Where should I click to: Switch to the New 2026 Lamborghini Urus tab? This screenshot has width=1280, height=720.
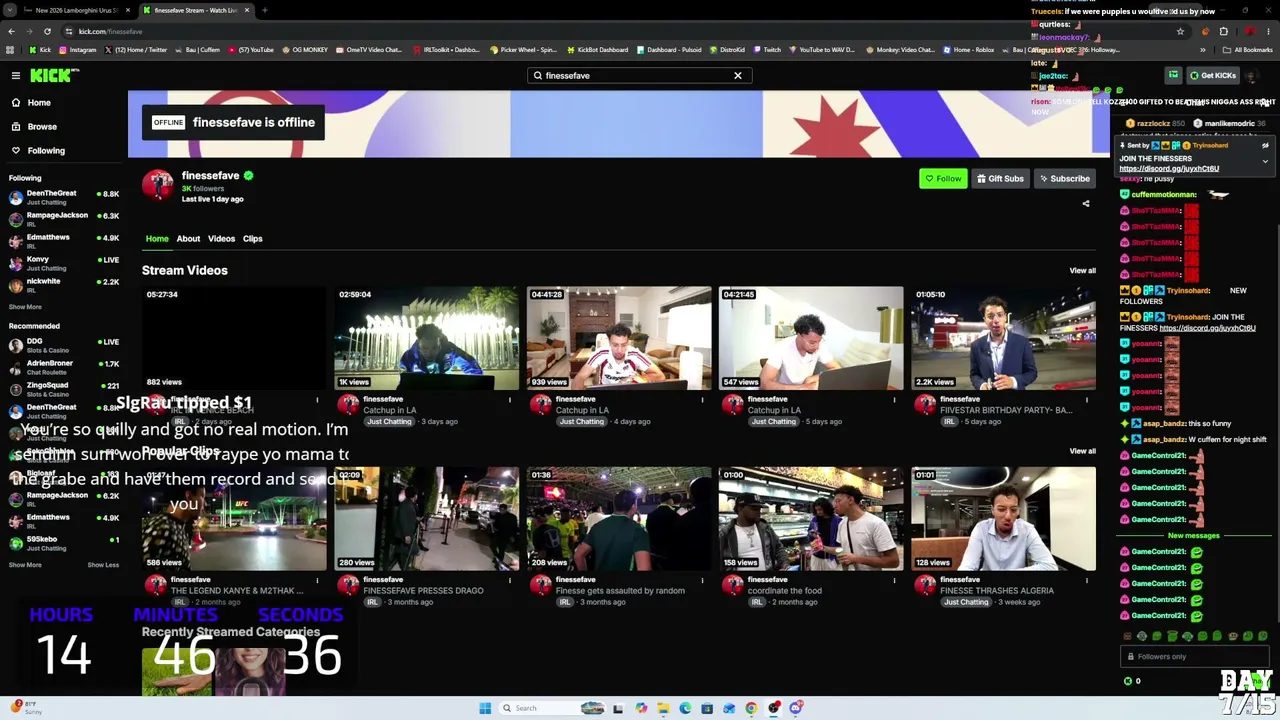pyautogui.click(x=75, y=10)
